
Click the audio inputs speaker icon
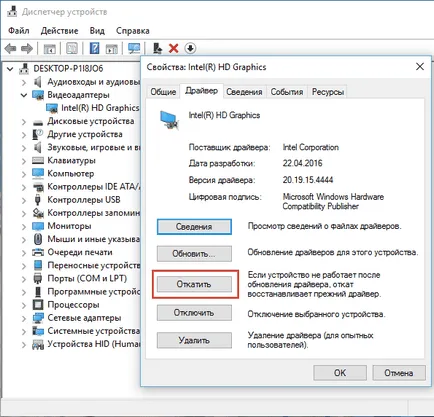(x=38, y=82)
